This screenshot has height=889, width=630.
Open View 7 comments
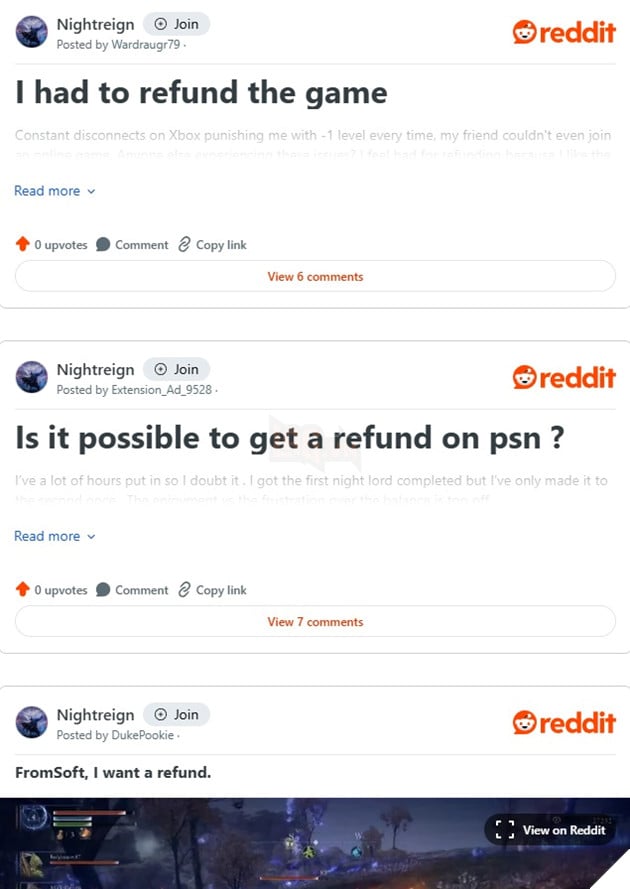315,621
